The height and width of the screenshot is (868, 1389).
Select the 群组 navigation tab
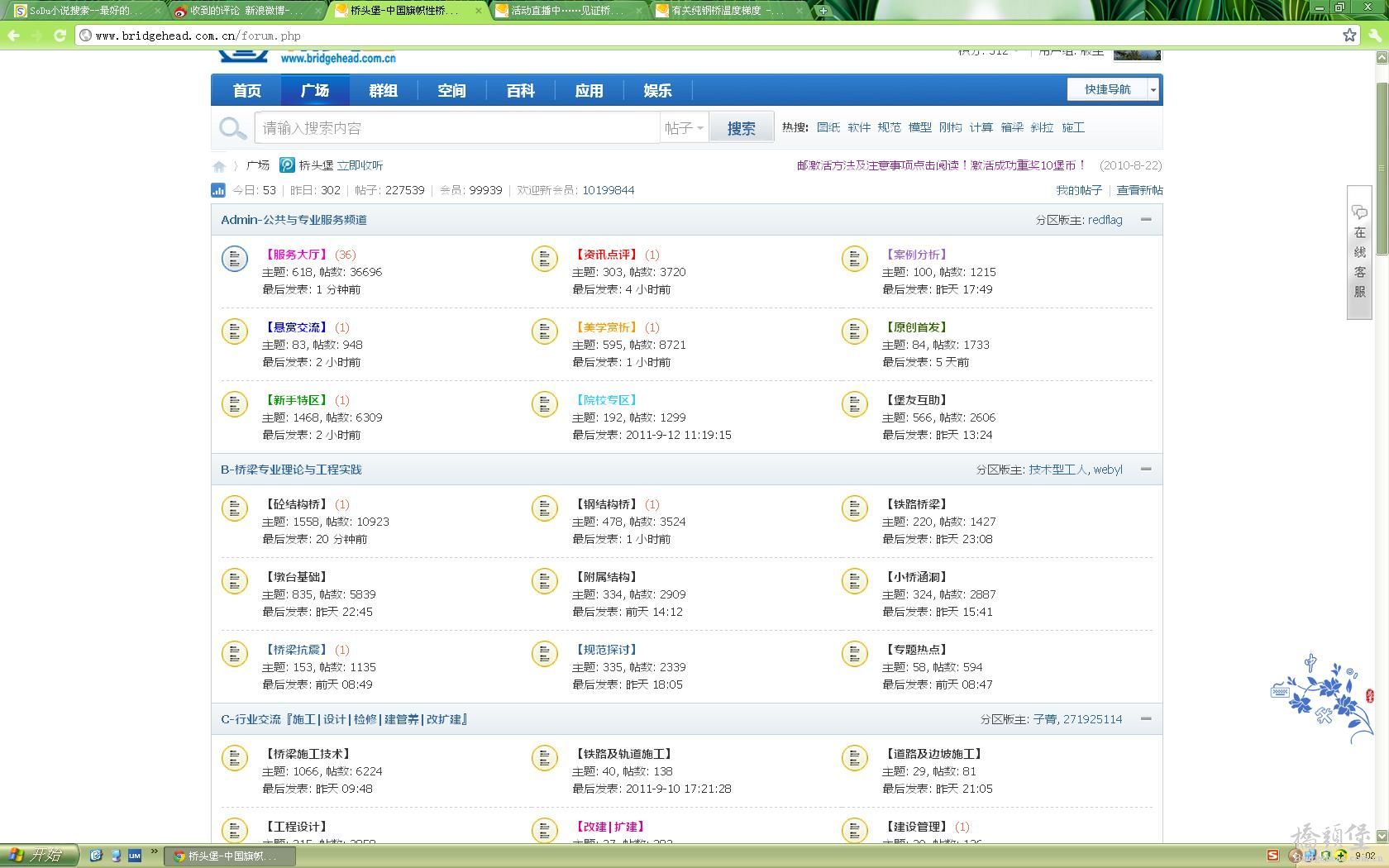click(x=383, y=90)
